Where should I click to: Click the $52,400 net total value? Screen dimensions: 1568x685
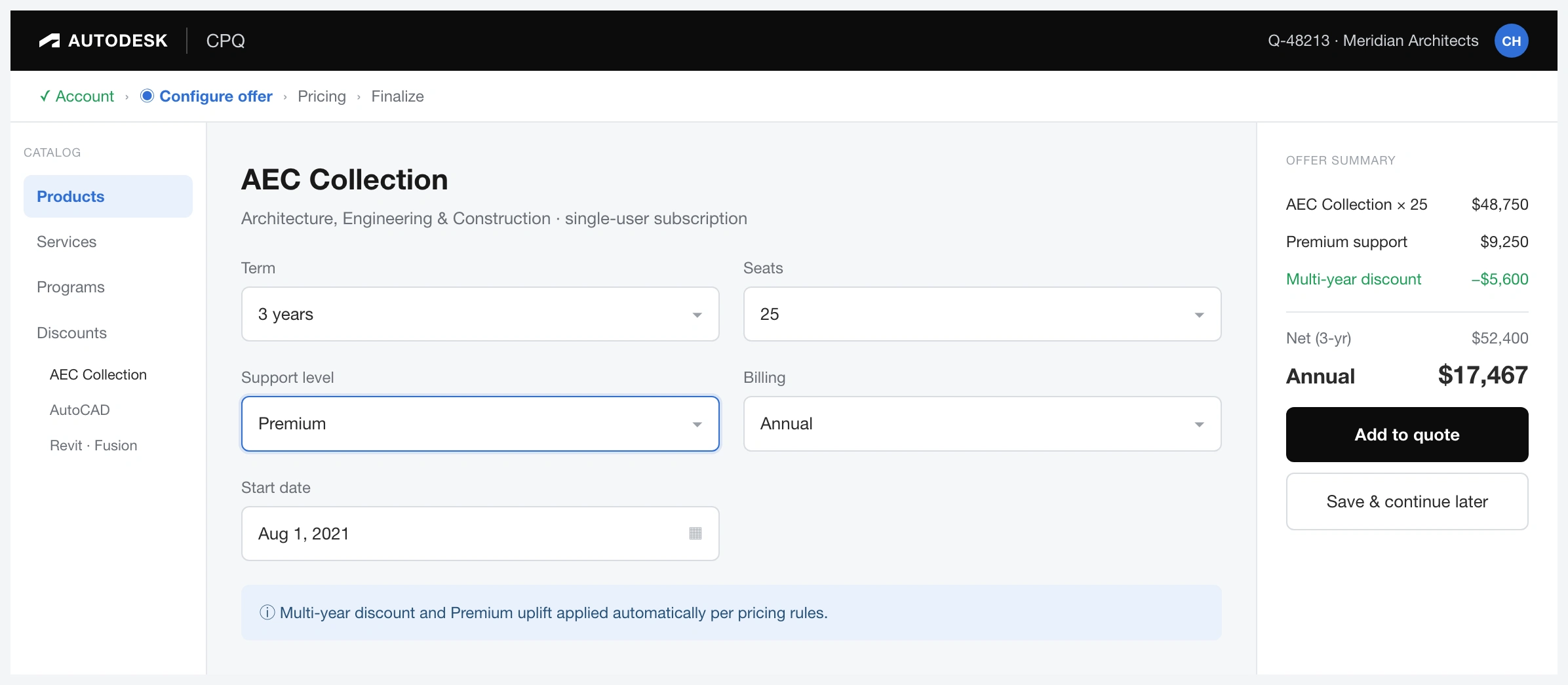coord(1500,338)
